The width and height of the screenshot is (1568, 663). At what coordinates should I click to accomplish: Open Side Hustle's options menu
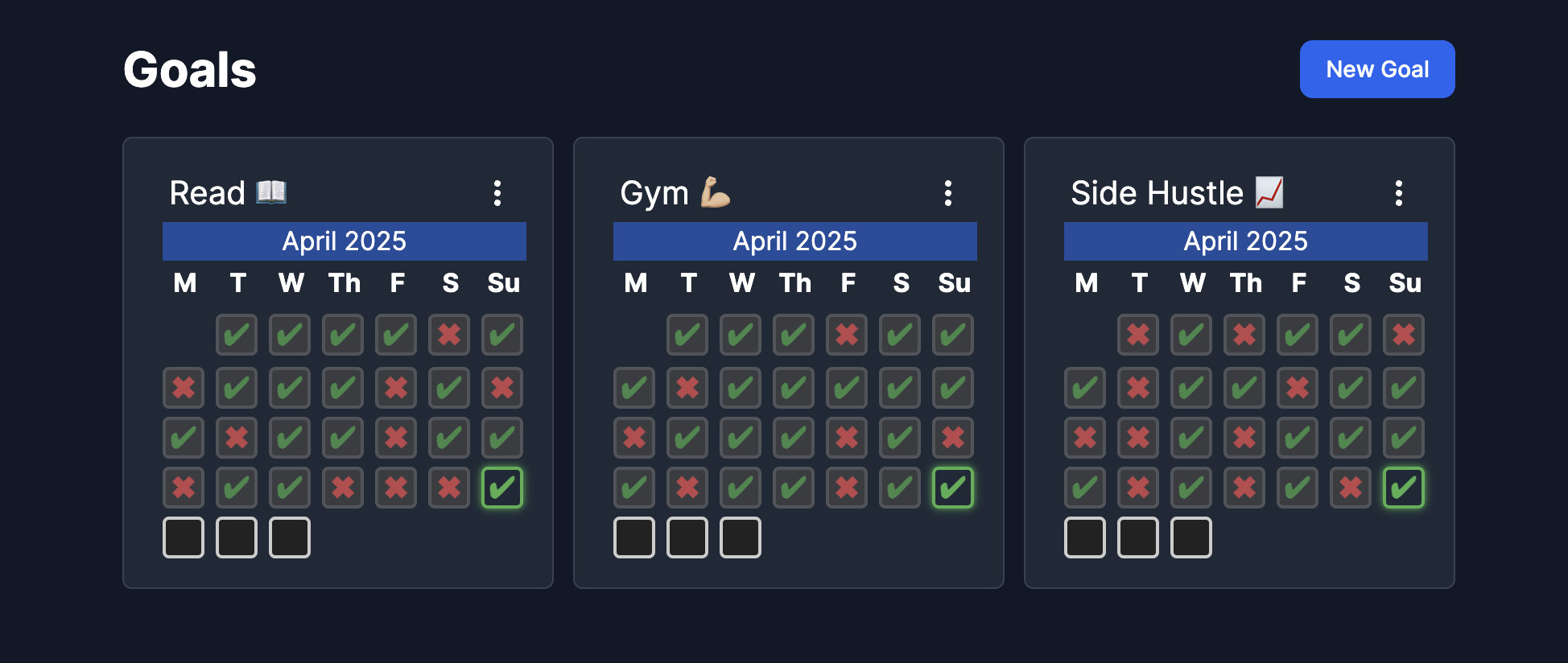coord(1399,192)
